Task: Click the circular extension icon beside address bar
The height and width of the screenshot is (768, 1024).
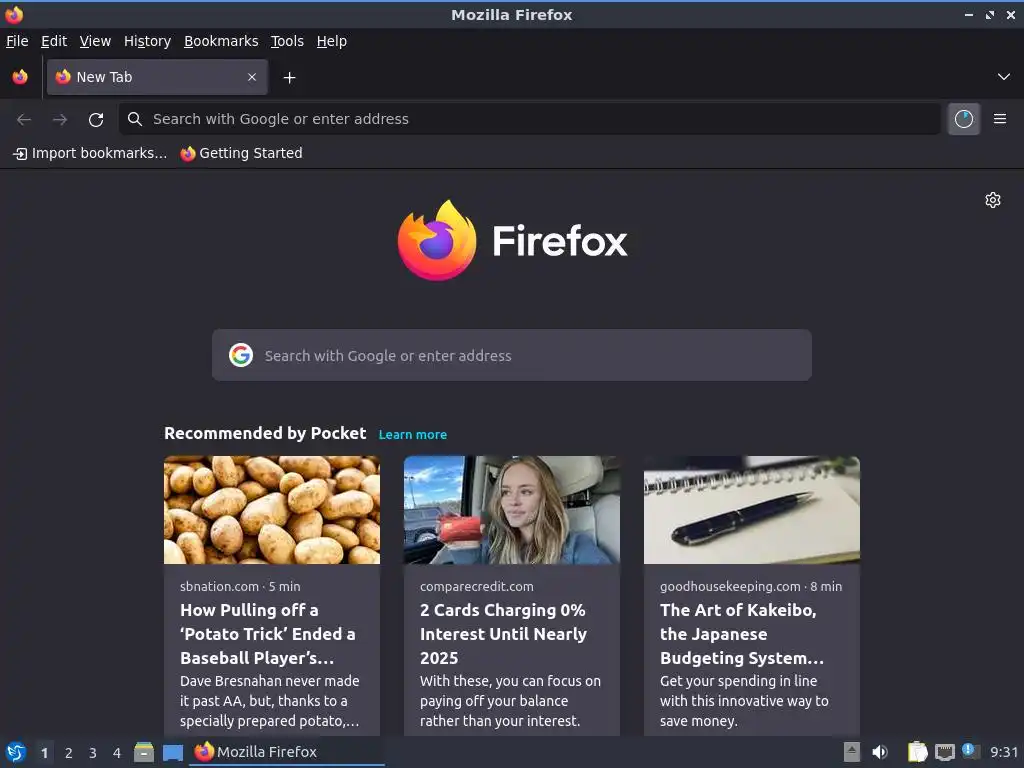Action: point(964,119)
